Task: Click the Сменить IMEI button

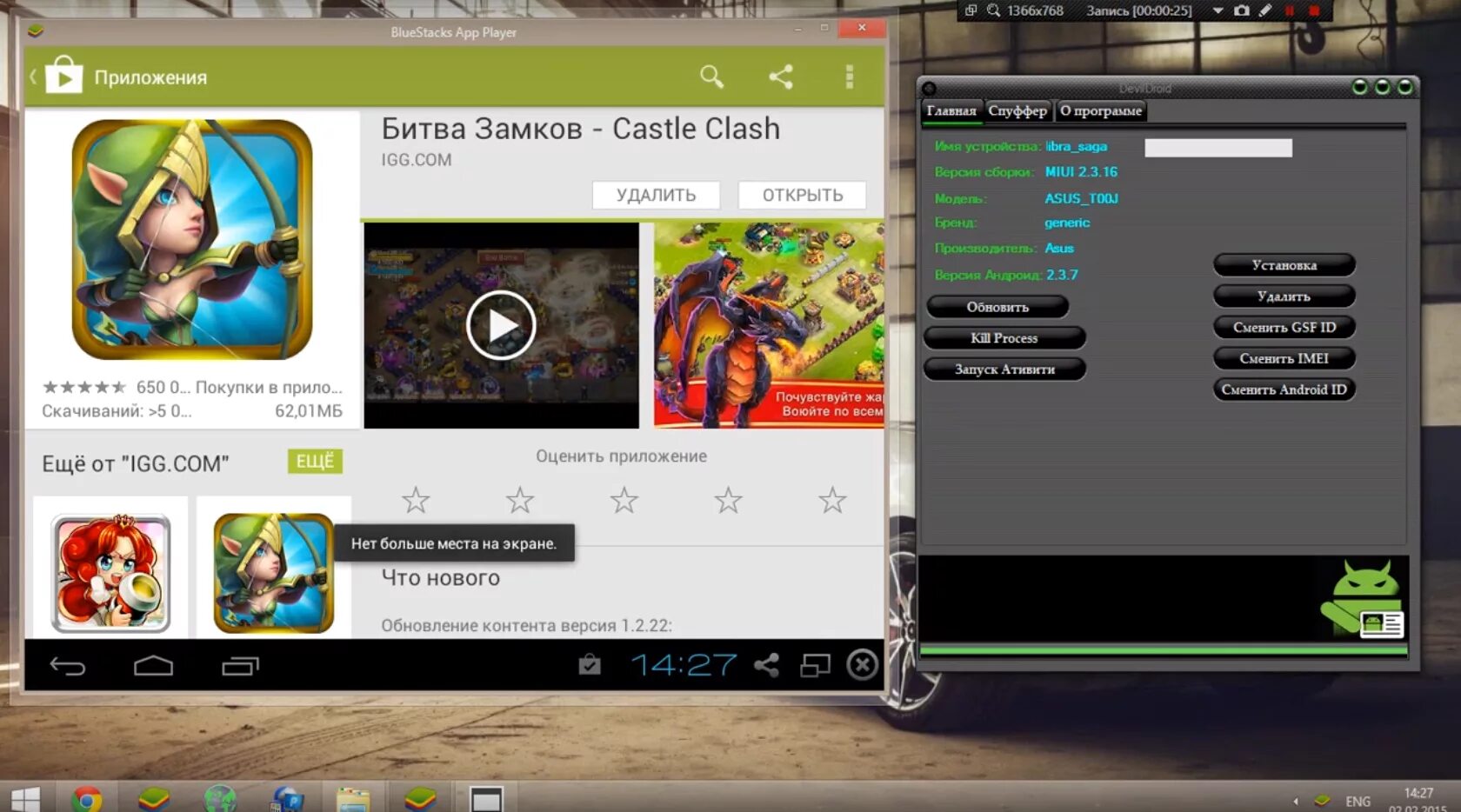Action: tap(1284, 359)
